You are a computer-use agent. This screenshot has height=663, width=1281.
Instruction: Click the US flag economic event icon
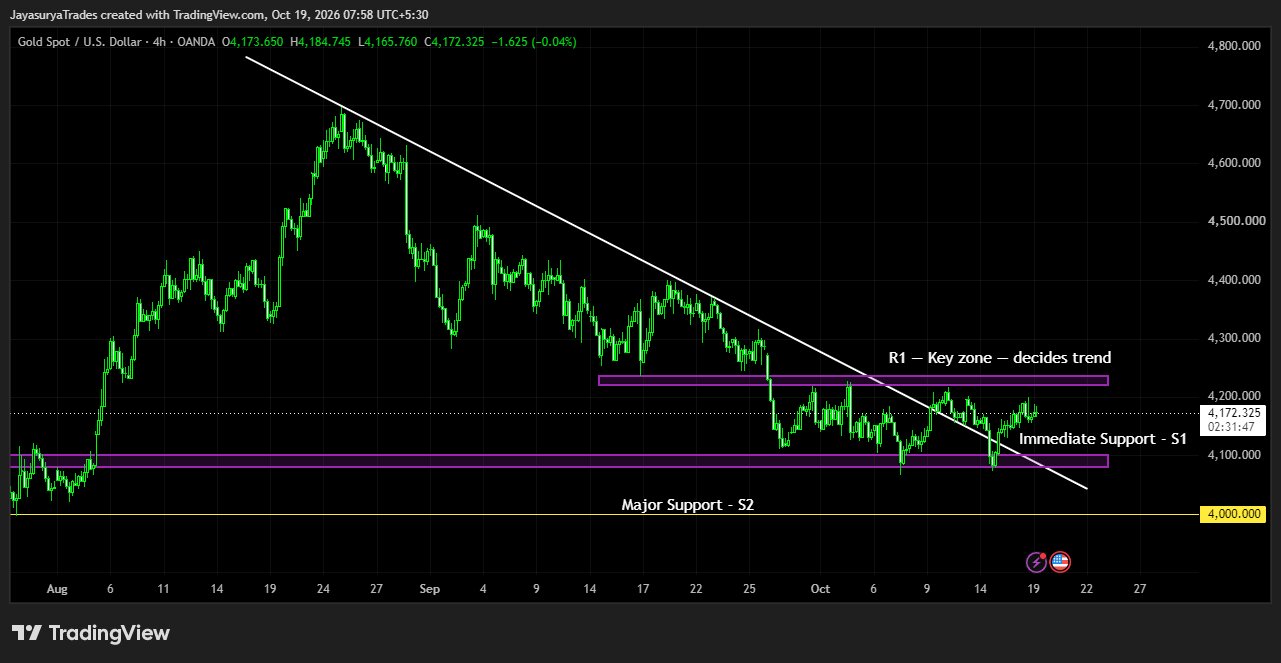(x=1060, y=562)
